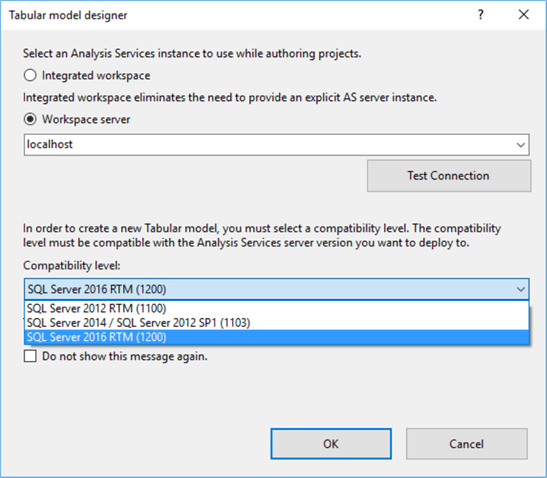Choose highlighted SQL Server 2016 RTM (1200) option
Image resolution: width=547 pixels, height=478 pixels.
pyautogui.click(x=277, y=337)
